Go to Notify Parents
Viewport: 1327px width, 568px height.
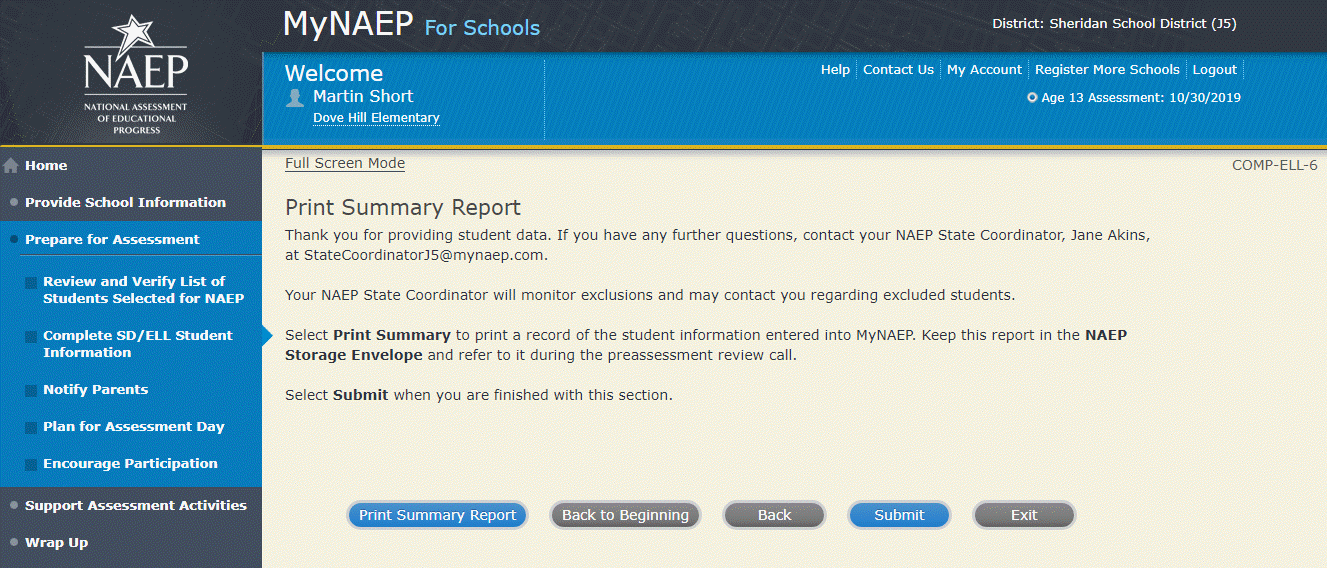(95, 390)
